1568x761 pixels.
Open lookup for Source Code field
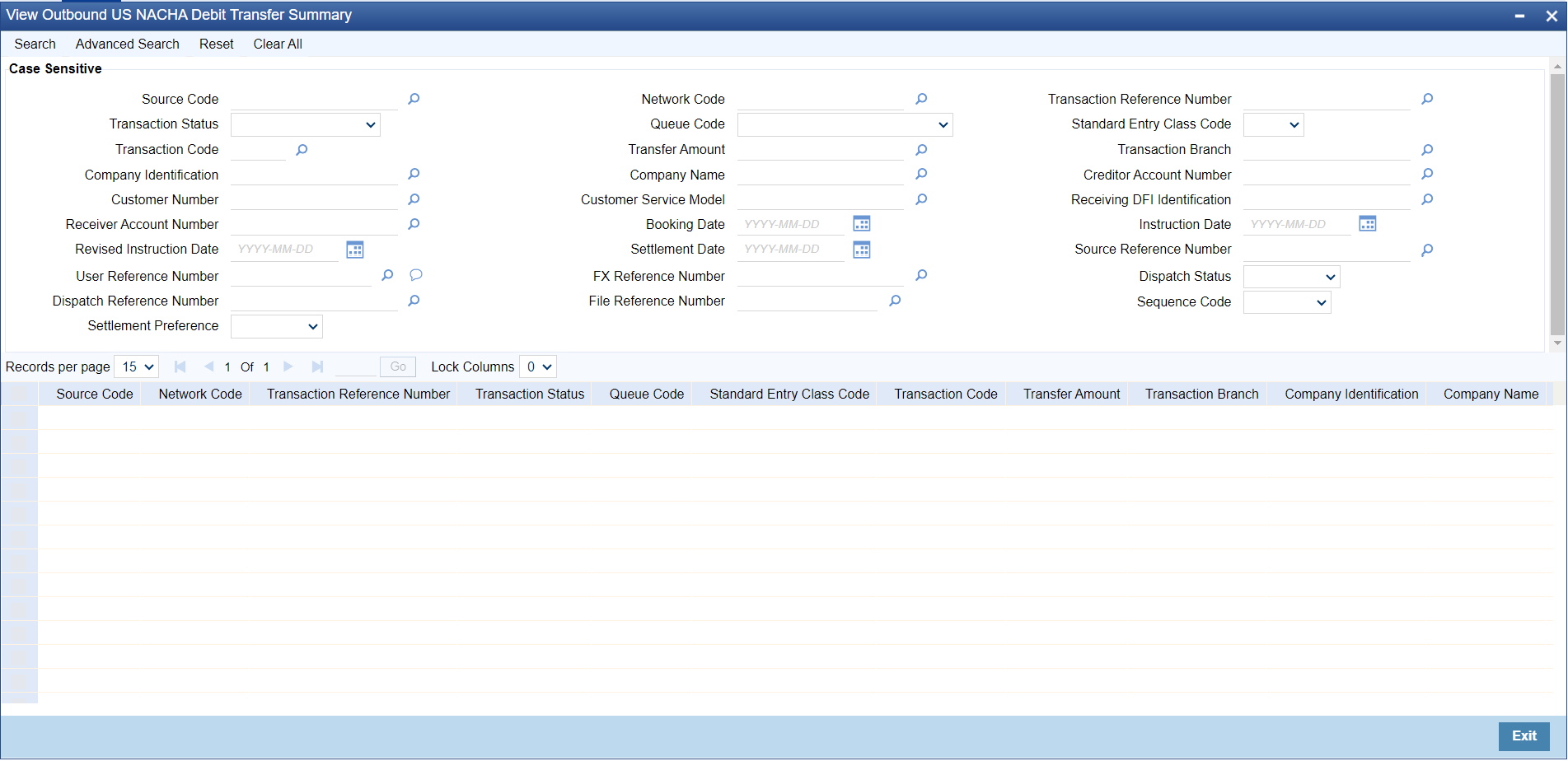(414, 99)
